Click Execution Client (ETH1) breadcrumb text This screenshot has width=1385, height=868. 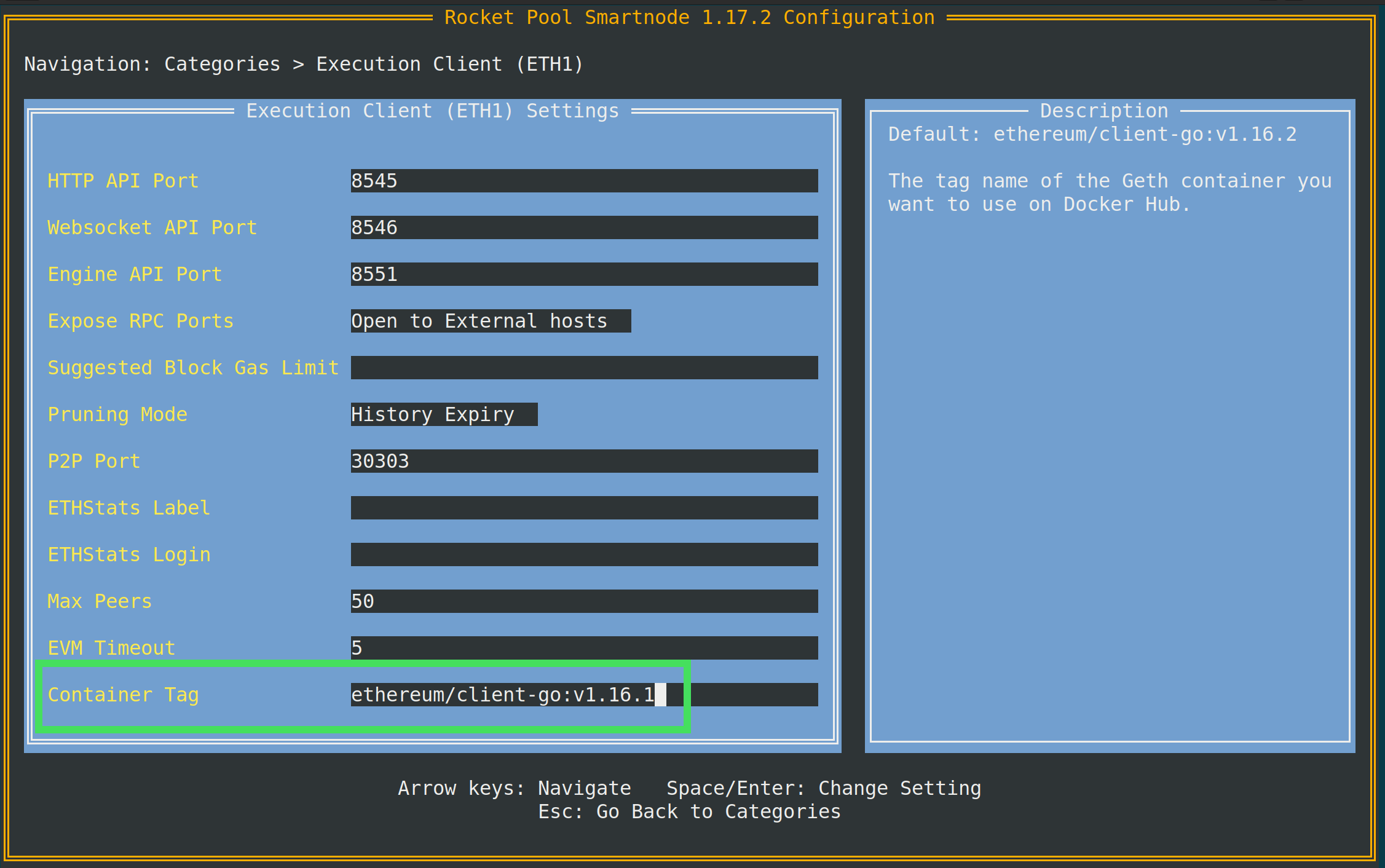pyautogui.click(x=449, y=64)
